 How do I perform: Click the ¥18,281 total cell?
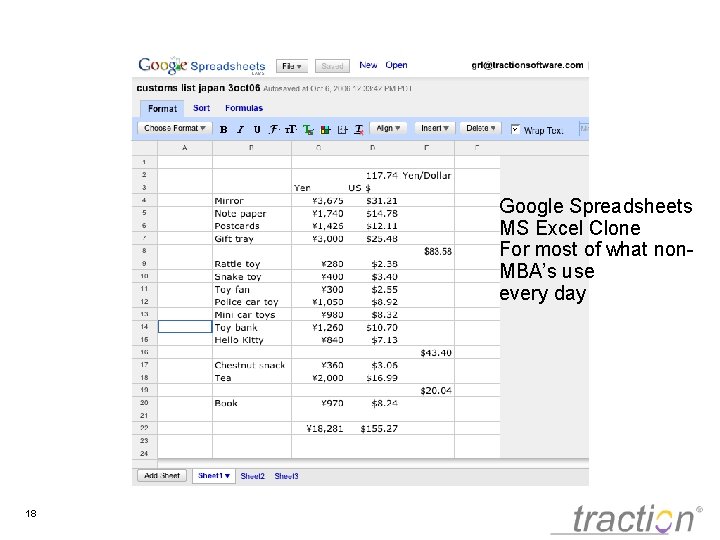(318, 428)
